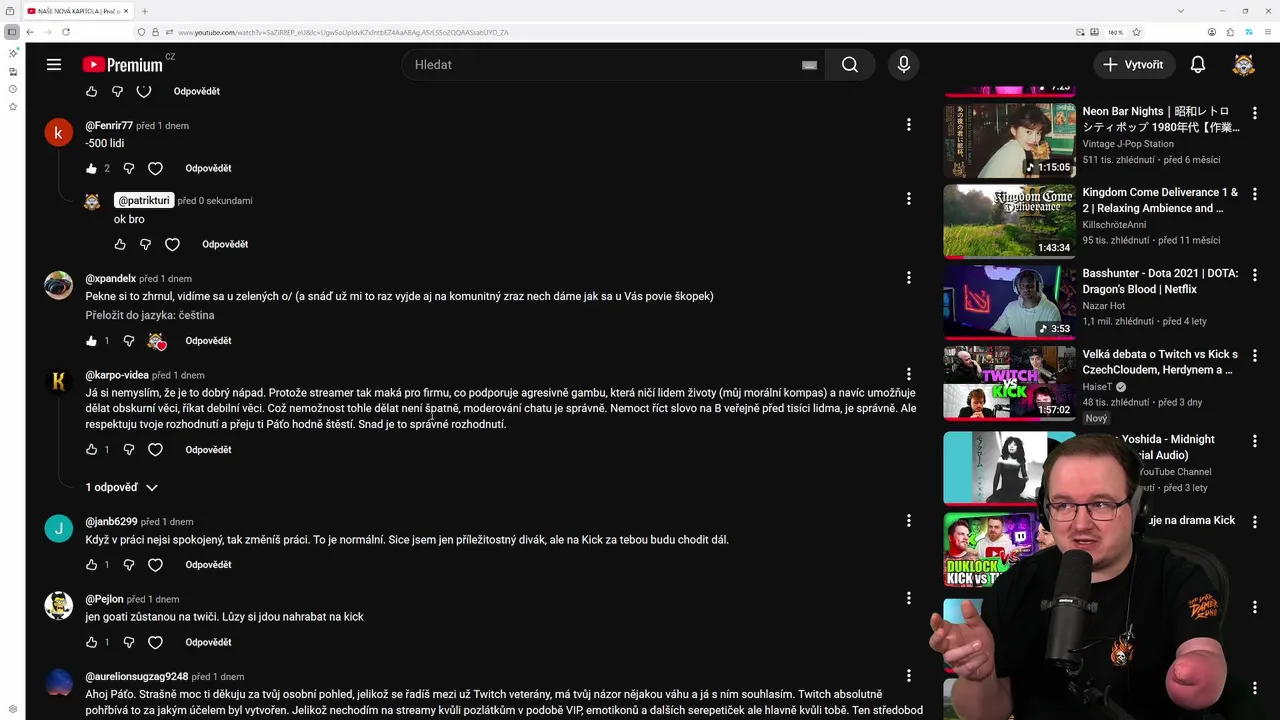Open Basshunter Dota 2021 video thumbnail
The image size is (1280, 720).
(x=1009, y=303)
